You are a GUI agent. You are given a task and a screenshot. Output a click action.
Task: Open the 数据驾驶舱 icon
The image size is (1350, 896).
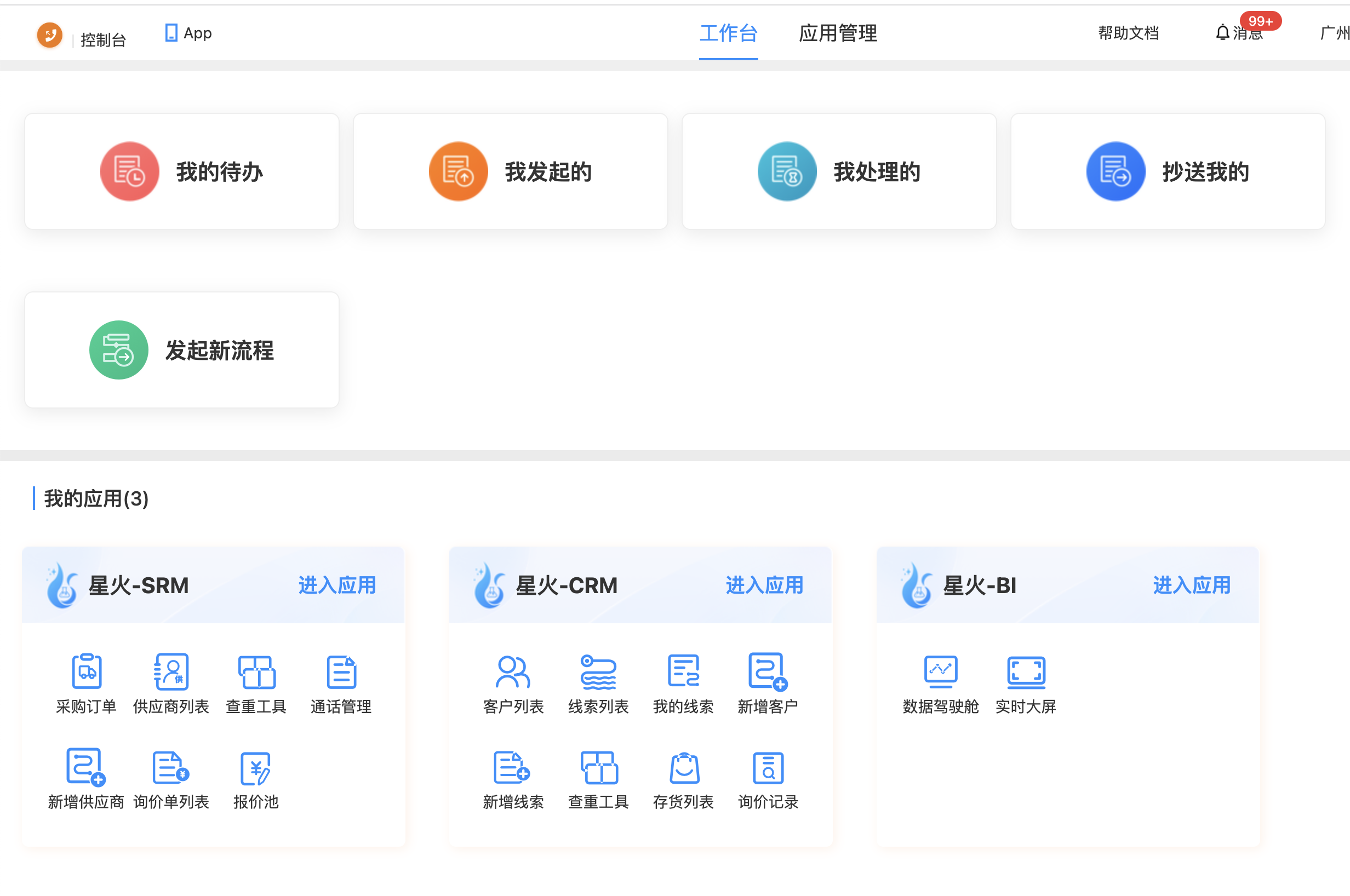(940, 672)
